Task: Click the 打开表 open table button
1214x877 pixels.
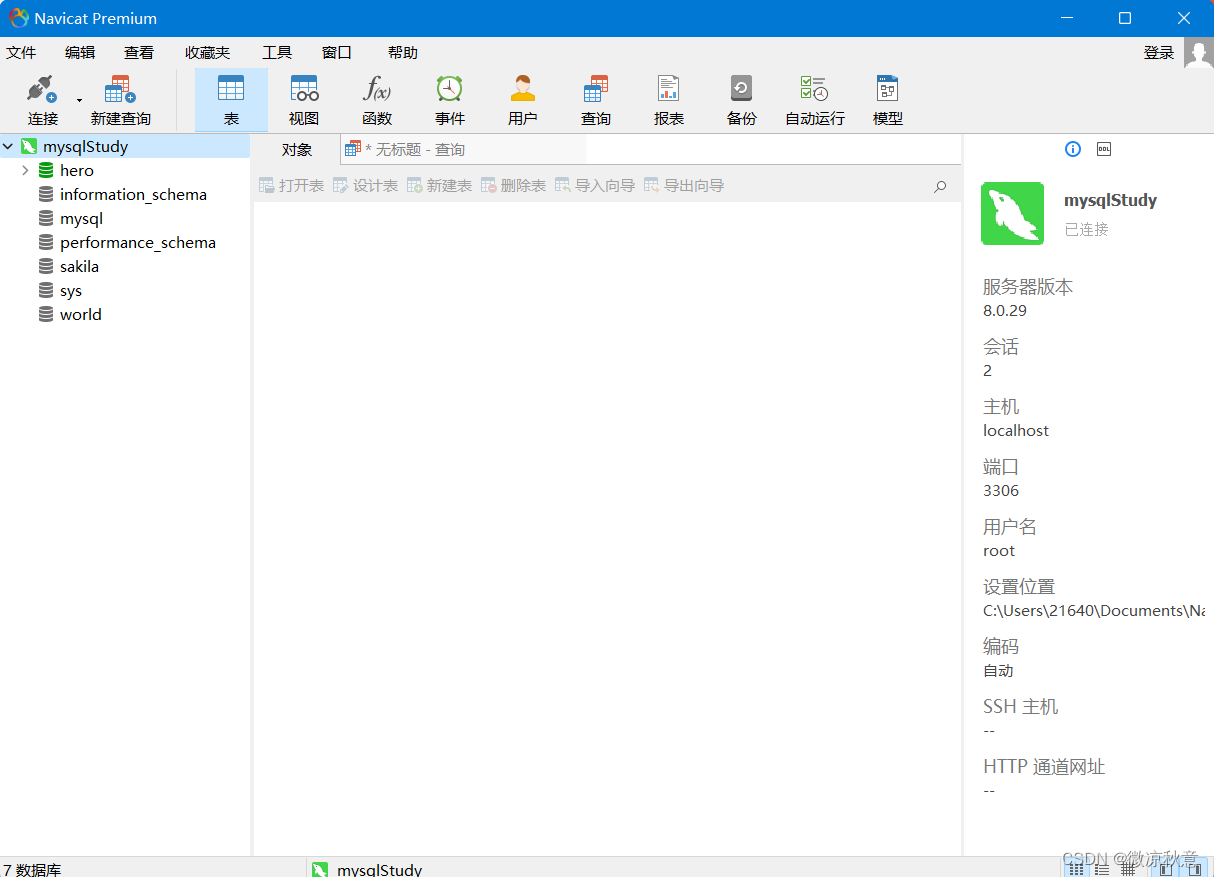Action: (291, 186)
